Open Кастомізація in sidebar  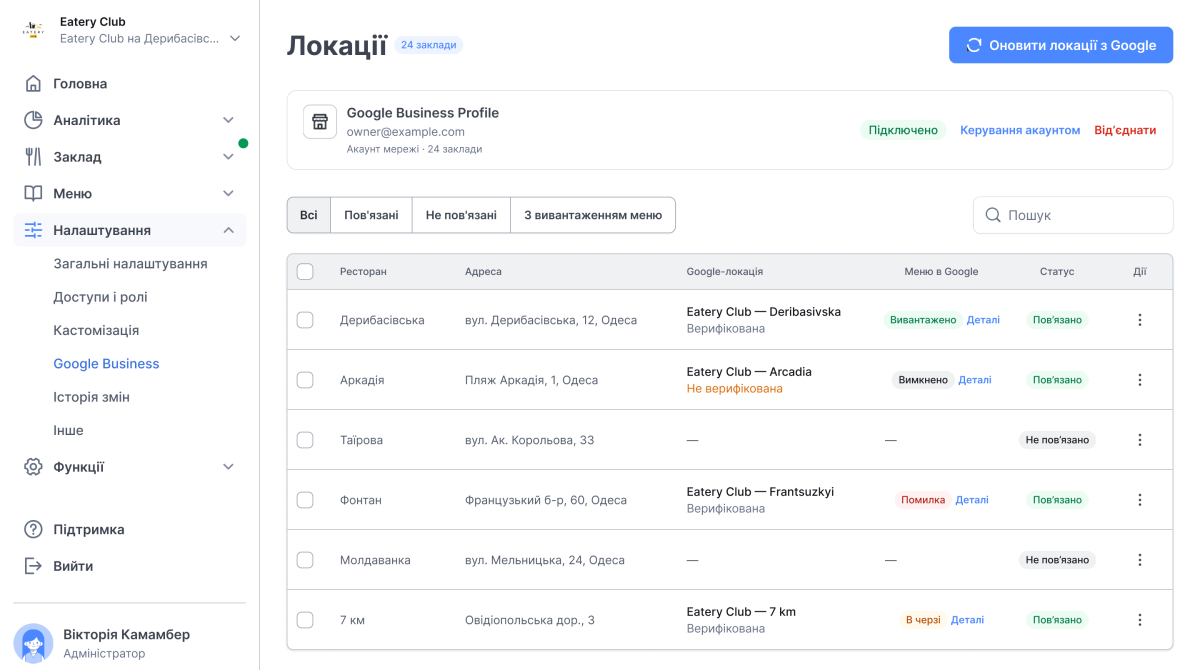(96, 330)
